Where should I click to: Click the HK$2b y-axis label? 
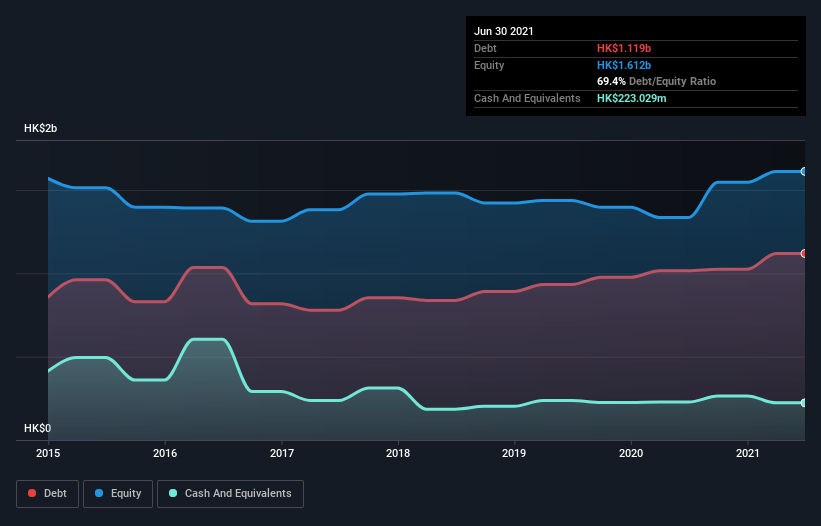(40, 128)
